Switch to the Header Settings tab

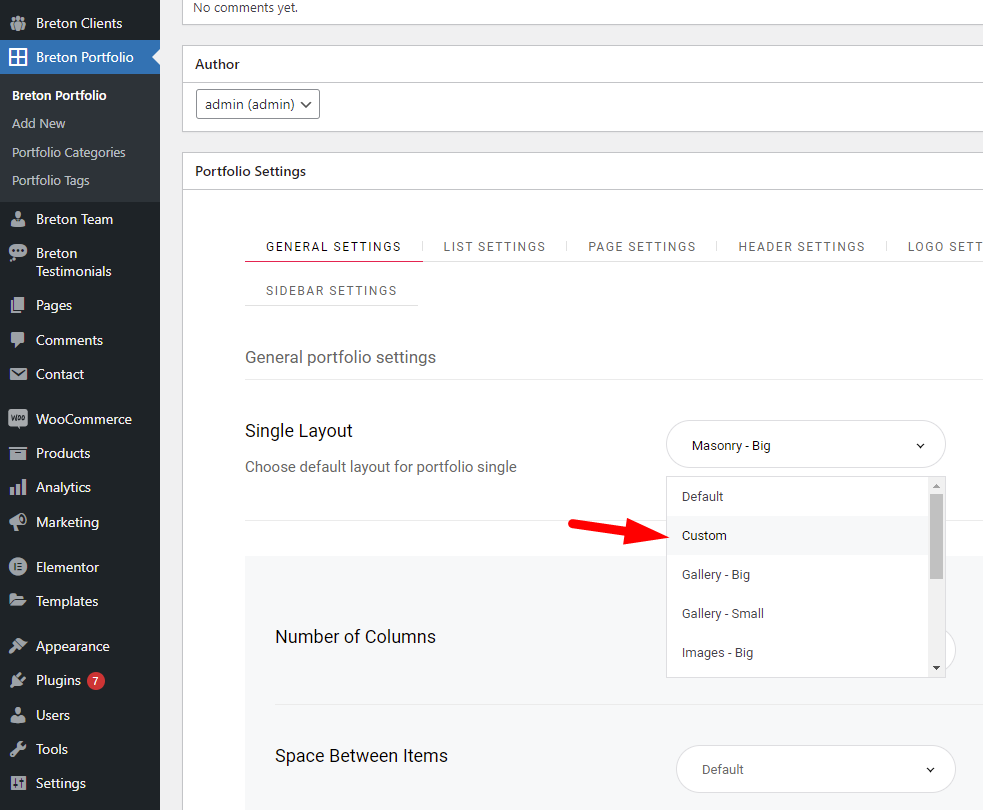coord(801,246)
